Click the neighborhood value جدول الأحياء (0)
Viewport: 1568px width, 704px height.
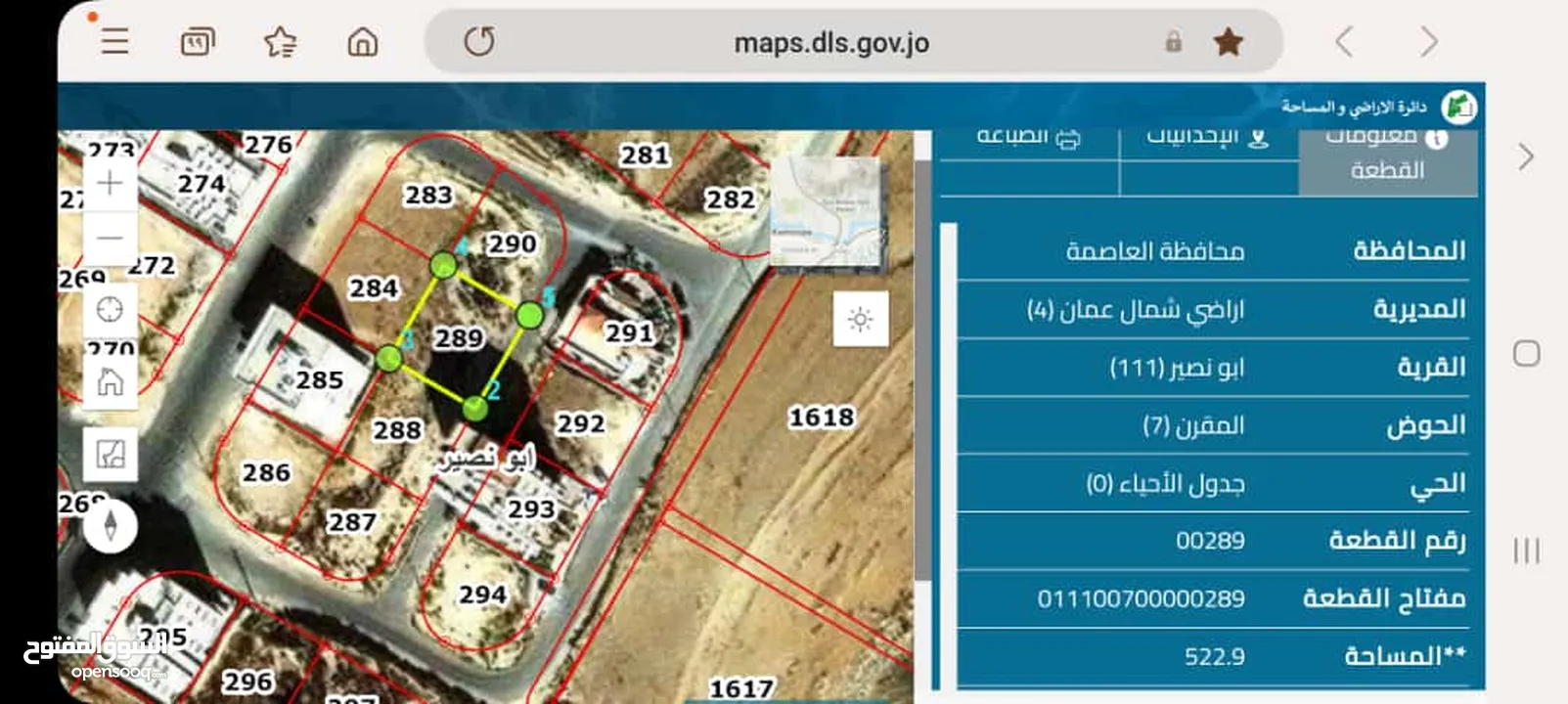pyautogui.click(x=1165, y=483)
